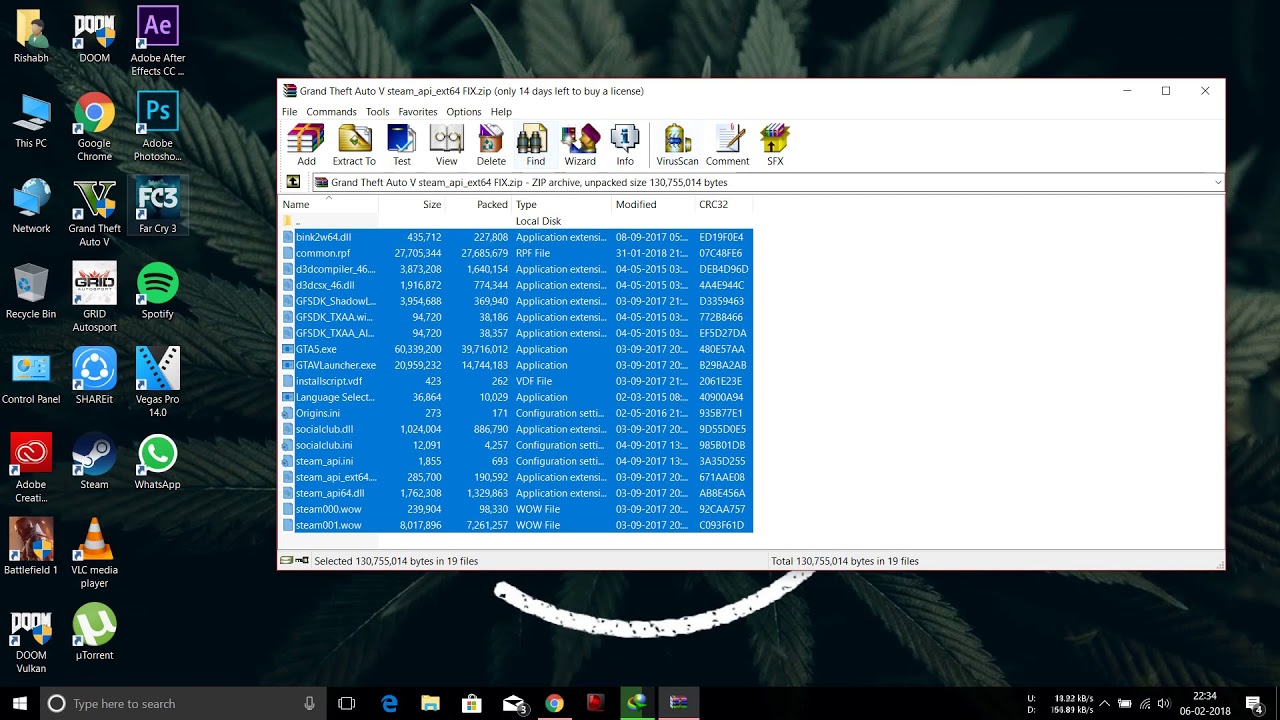Image resolution: width=1280 pixels, height=720 pixels.
Task: Select the socialclub.dll file
Action: (516, 429)
